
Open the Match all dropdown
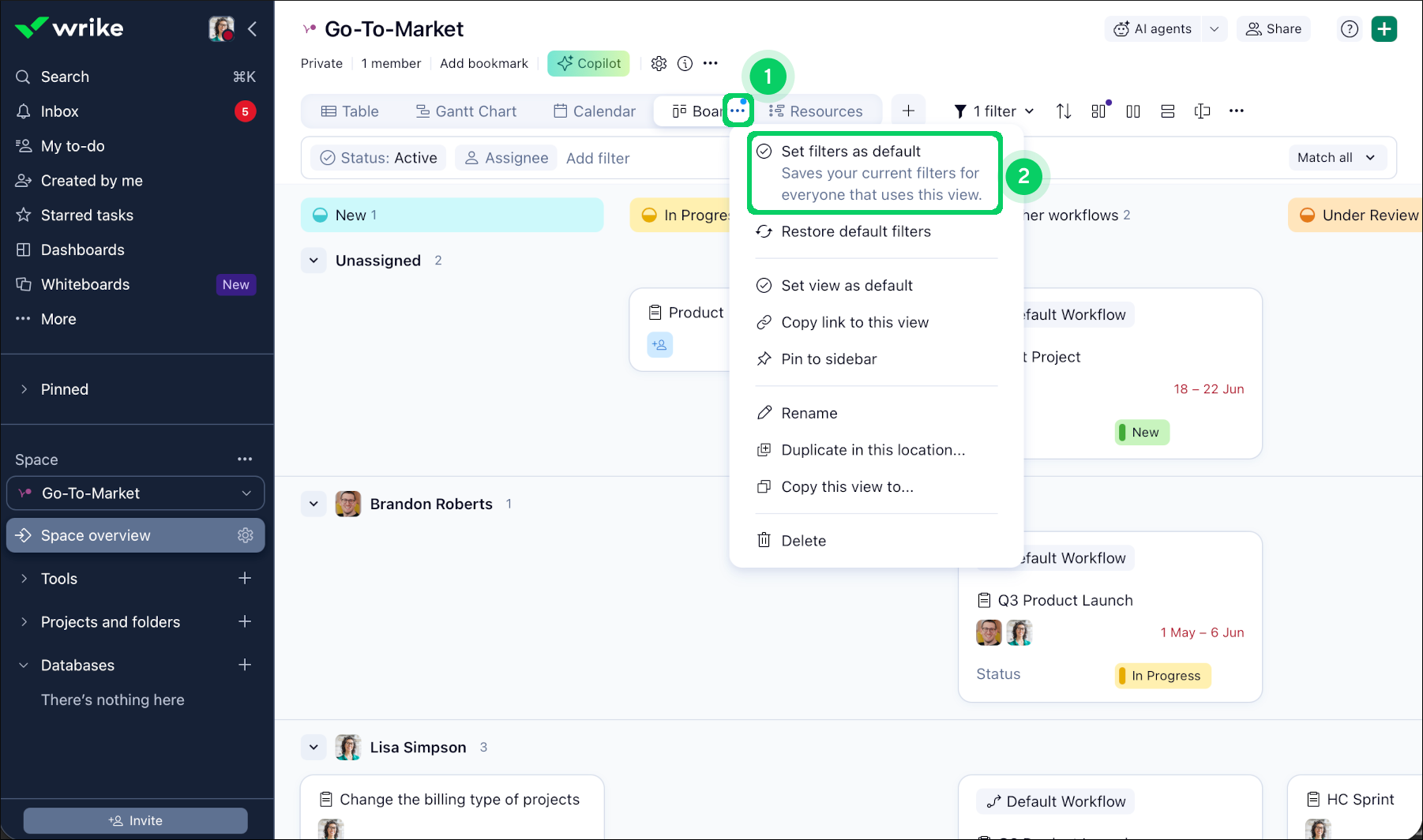[x=1337, y=158]
